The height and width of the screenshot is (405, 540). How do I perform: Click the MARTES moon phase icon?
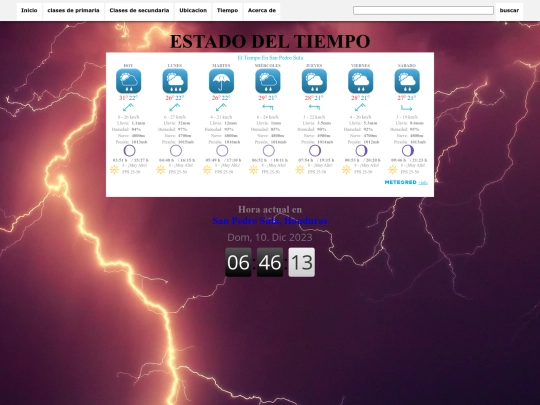pyautogui.click(x=222, y=150)
